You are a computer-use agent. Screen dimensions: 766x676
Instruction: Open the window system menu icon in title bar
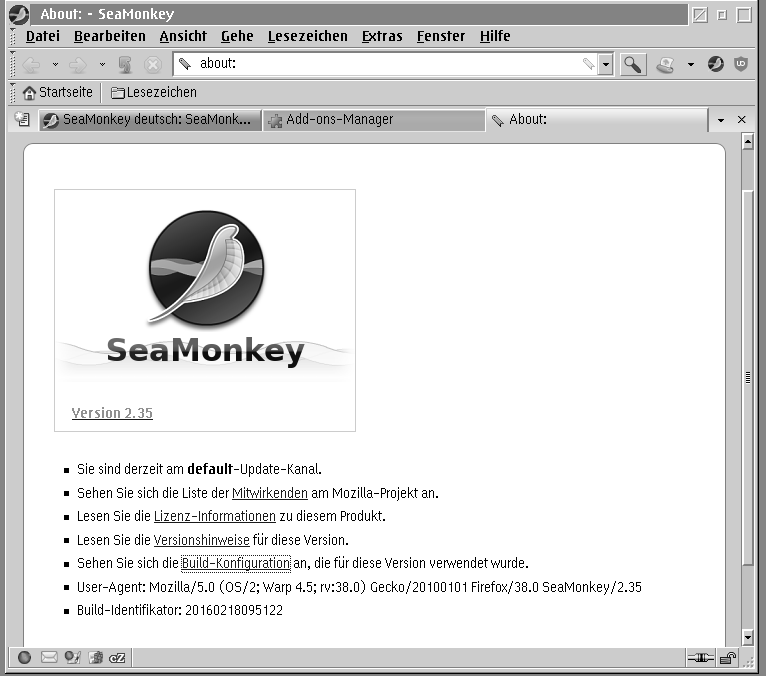(19, 14)
